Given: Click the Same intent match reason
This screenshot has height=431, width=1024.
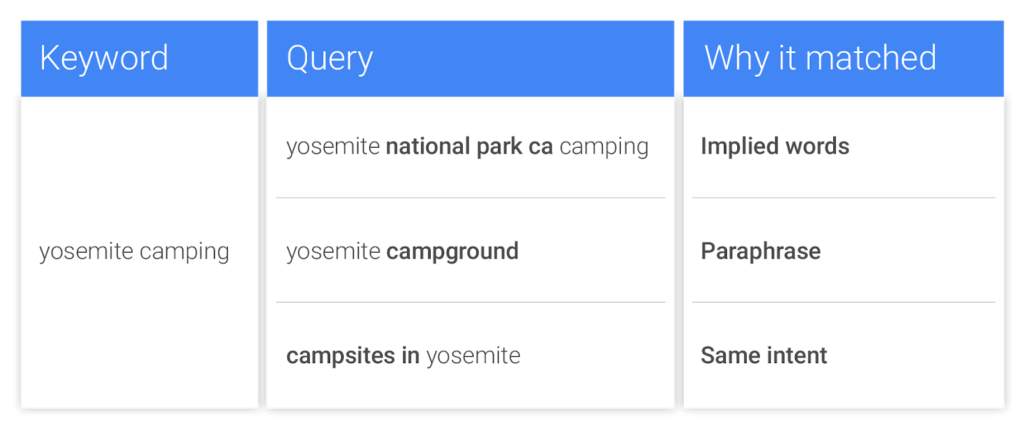Looking at the screenshot, I should point(764,355).
